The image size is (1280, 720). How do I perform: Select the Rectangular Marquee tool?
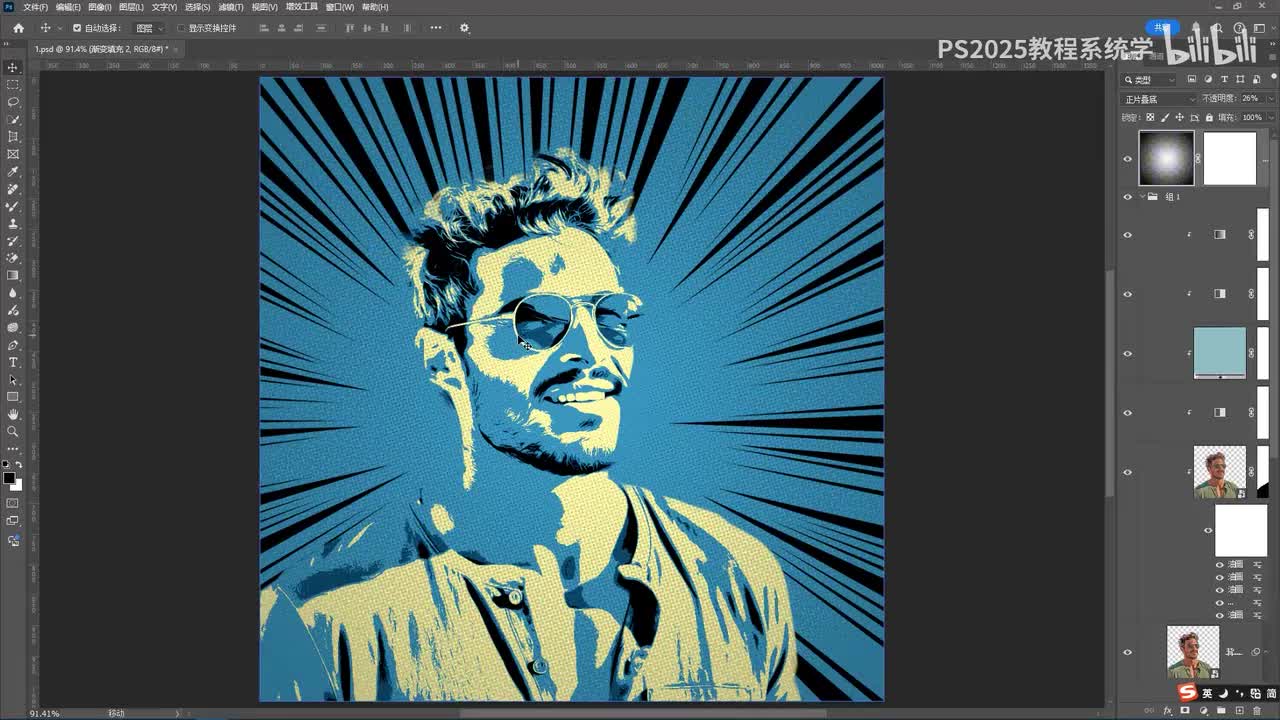pyautogui.click(x=13, y=85)
